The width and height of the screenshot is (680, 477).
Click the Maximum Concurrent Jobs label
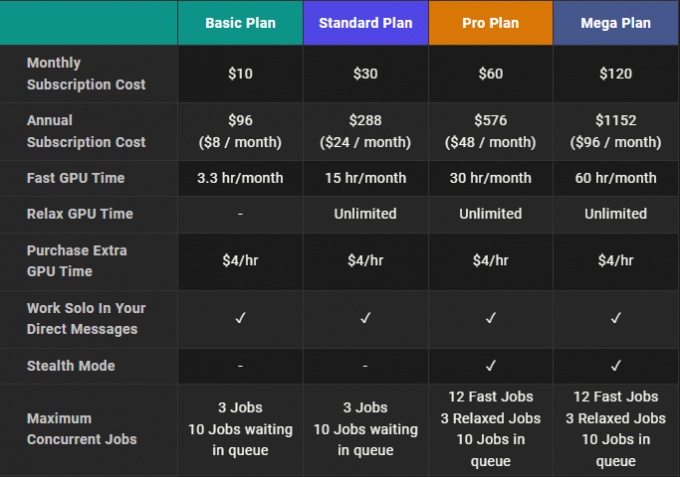point(82,429)
